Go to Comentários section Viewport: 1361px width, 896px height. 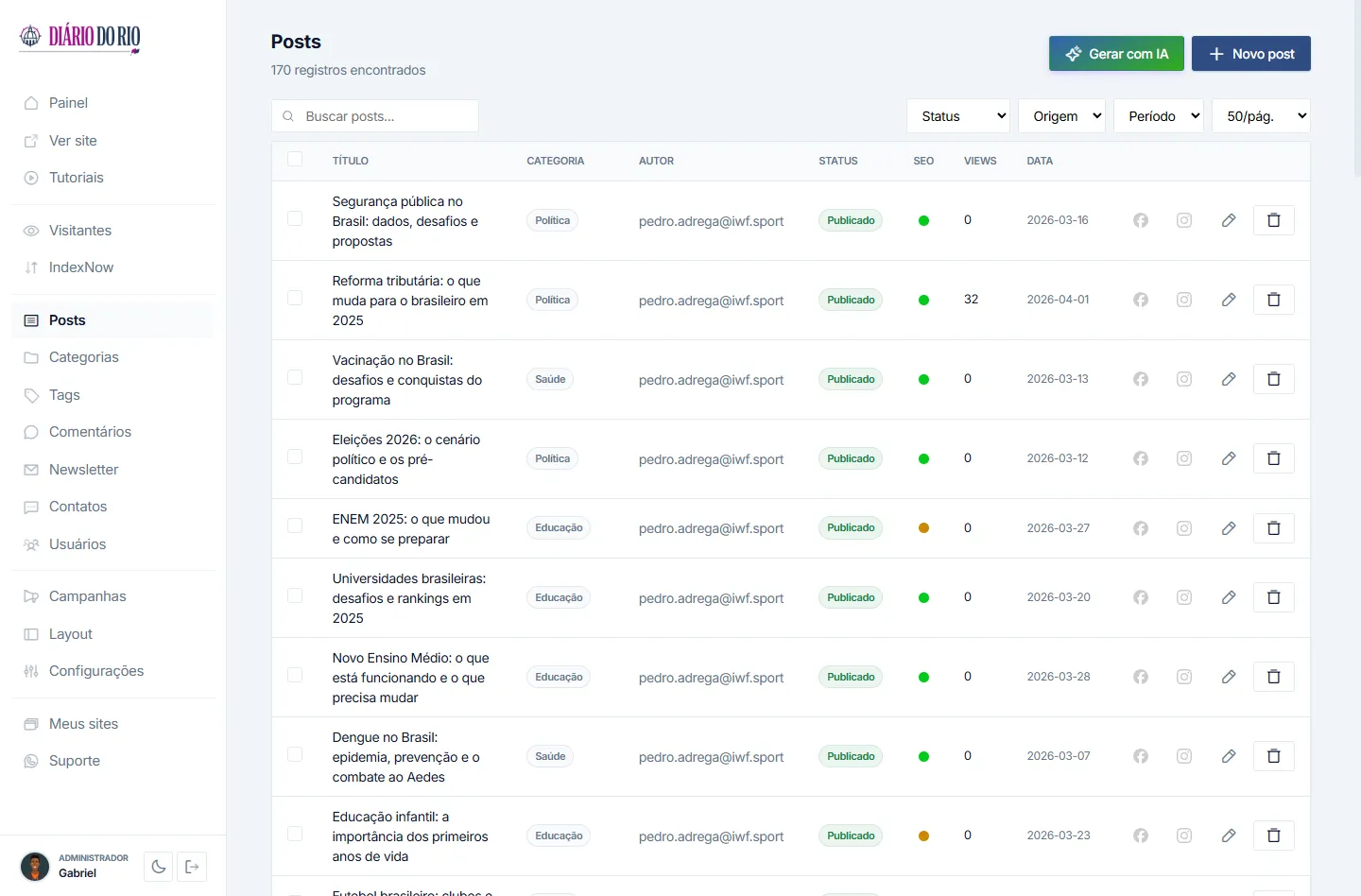tap(113, 432)
